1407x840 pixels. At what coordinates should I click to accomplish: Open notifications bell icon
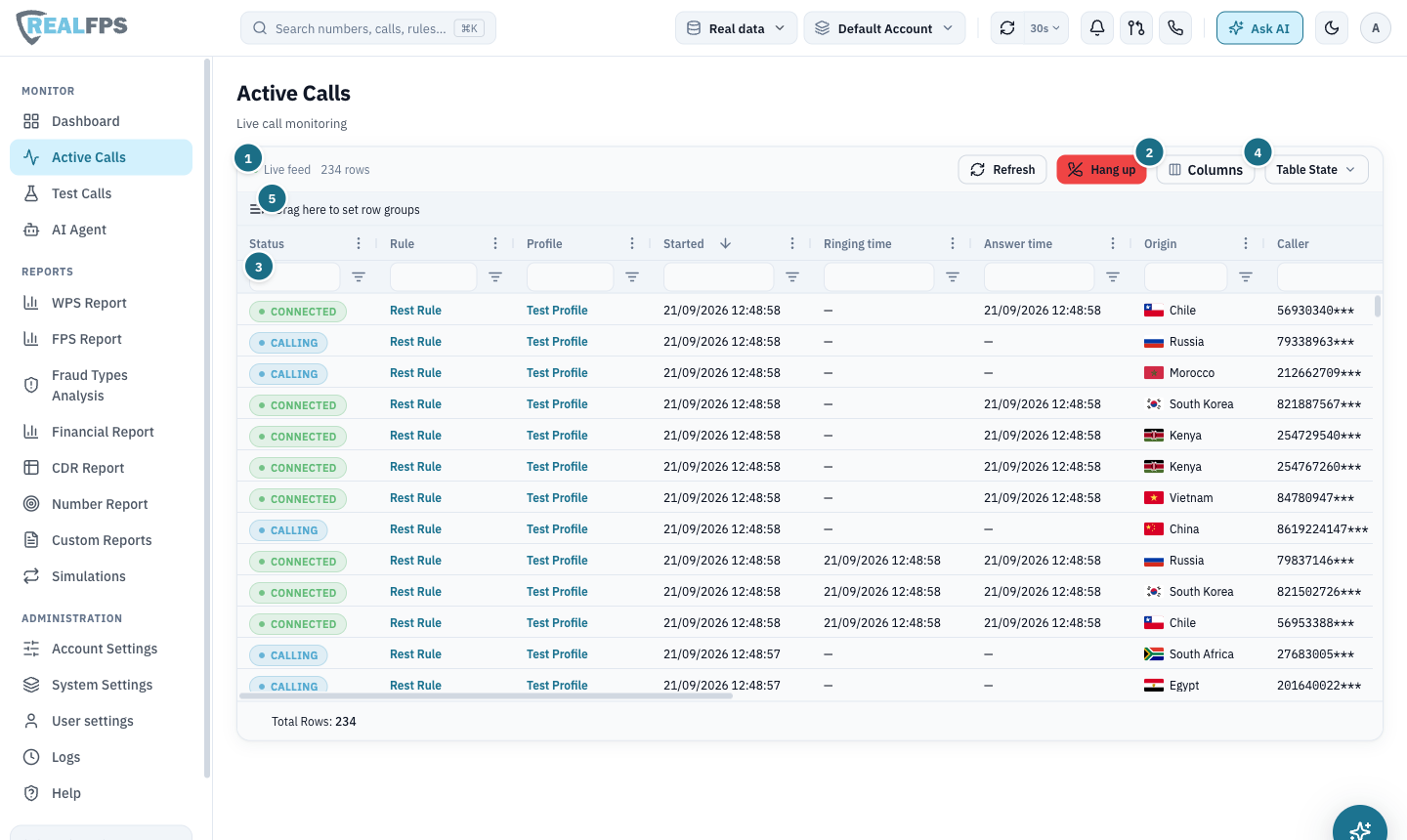(x=1097, y=28)
